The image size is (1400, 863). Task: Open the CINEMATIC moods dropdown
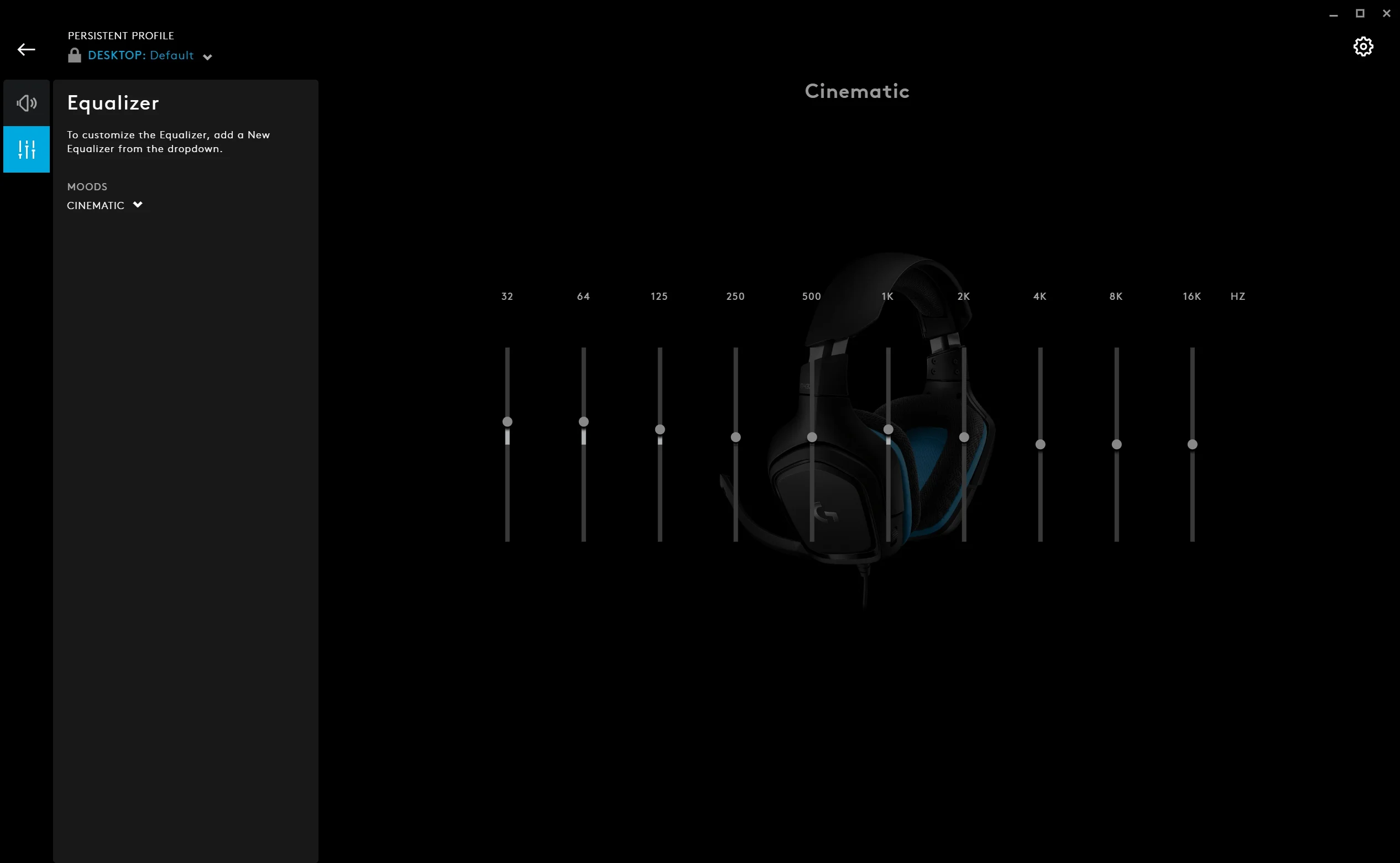(96, 205)
